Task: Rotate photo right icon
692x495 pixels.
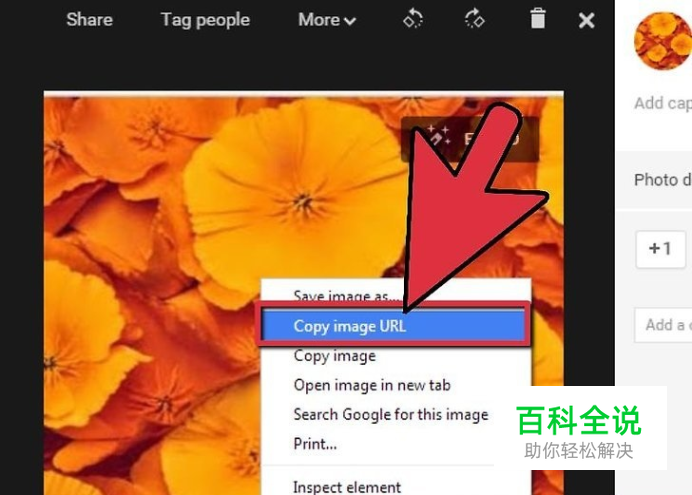Action: pyautogui.click(x=475, y=19)
